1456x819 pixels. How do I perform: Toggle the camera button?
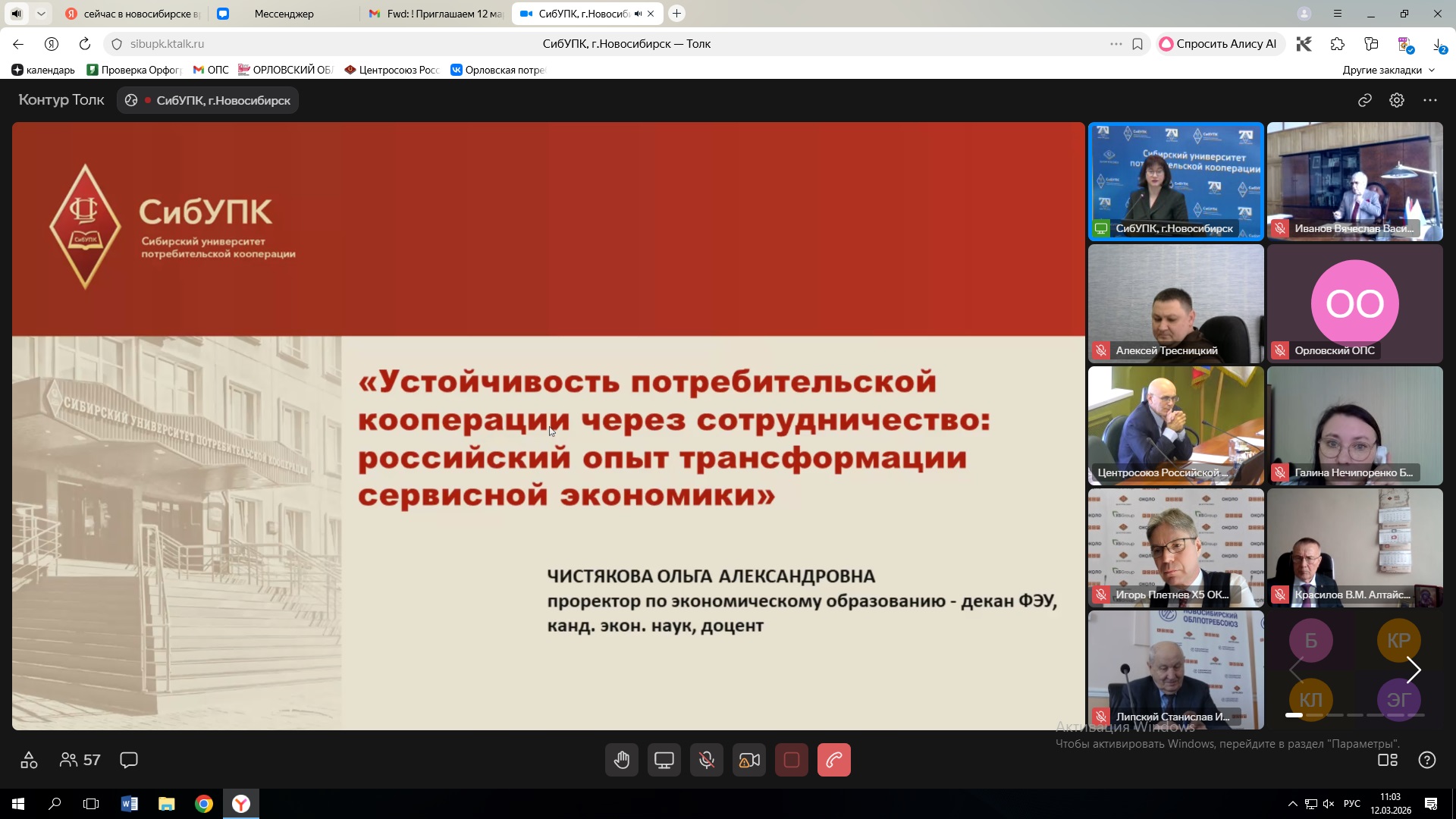(x=749, y=760)
